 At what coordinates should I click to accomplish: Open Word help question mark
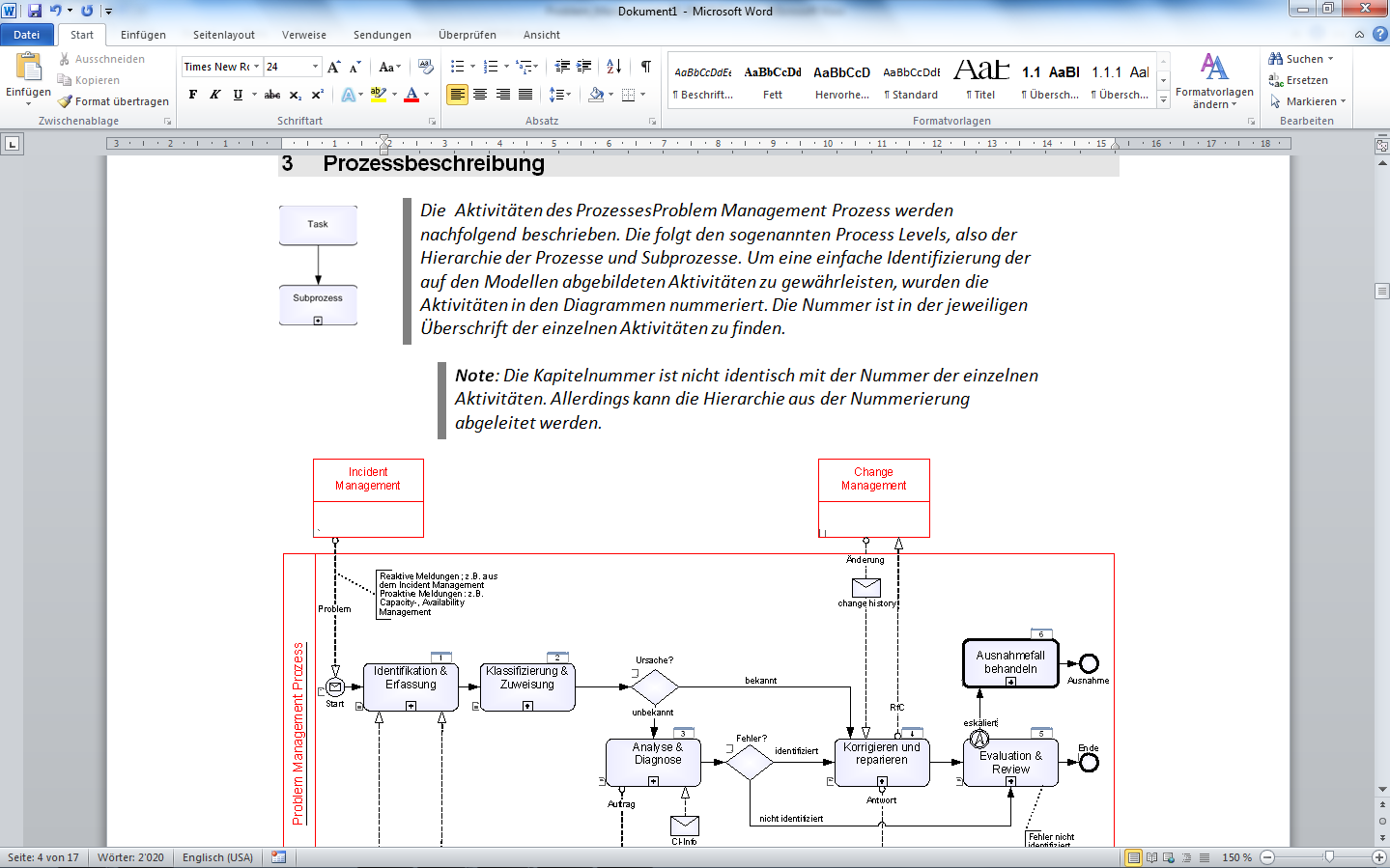[x=1379, y=34]
